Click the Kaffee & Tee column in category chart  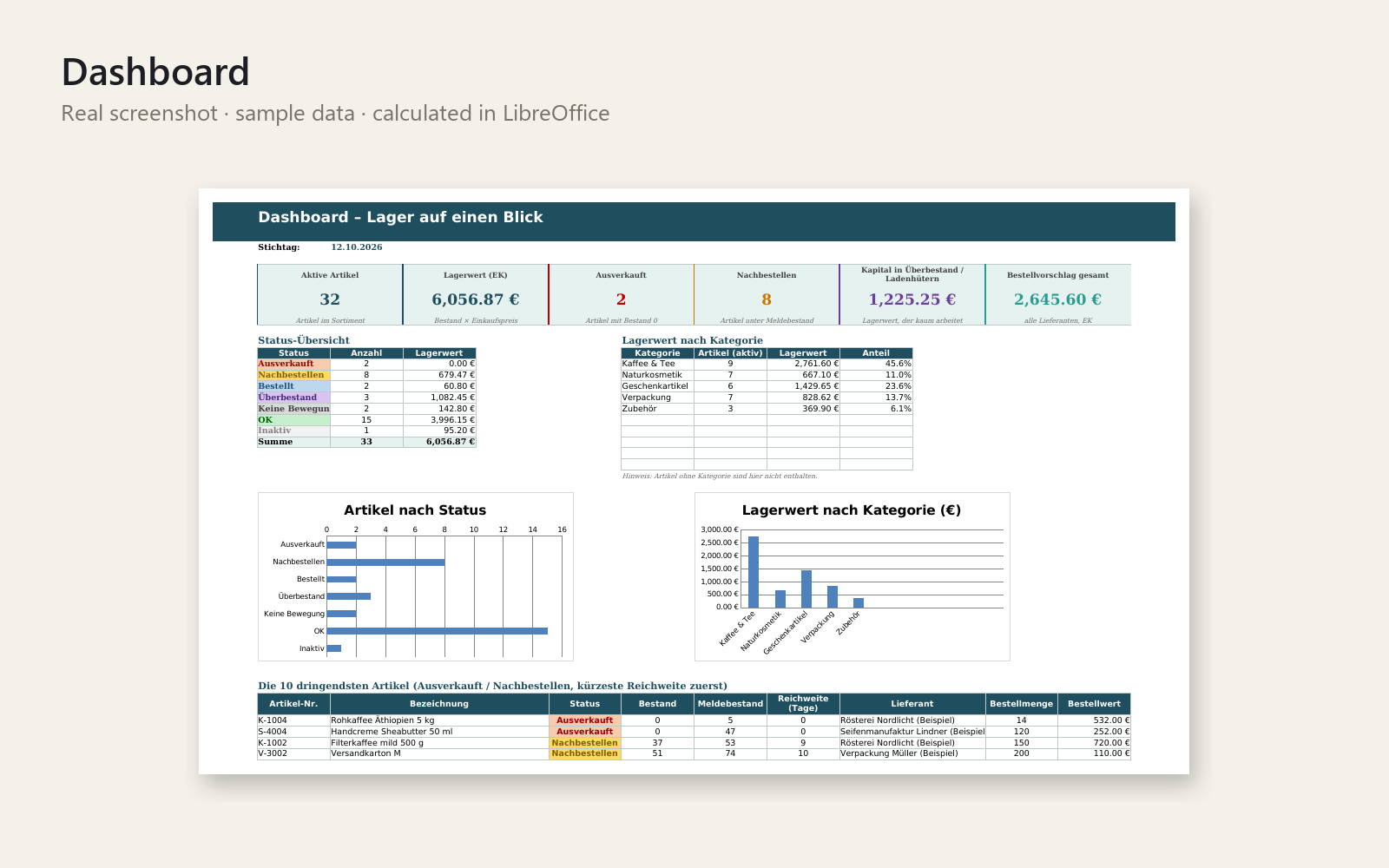point(754,572)
